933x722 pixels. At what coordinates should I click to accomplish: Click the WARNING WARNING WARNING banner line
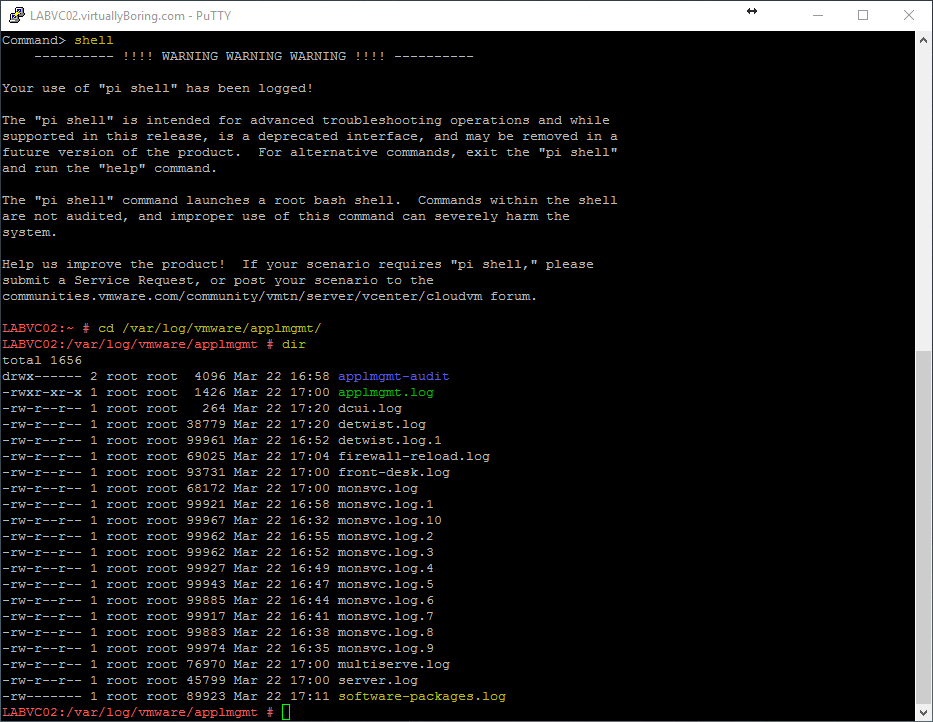(254, 57)
